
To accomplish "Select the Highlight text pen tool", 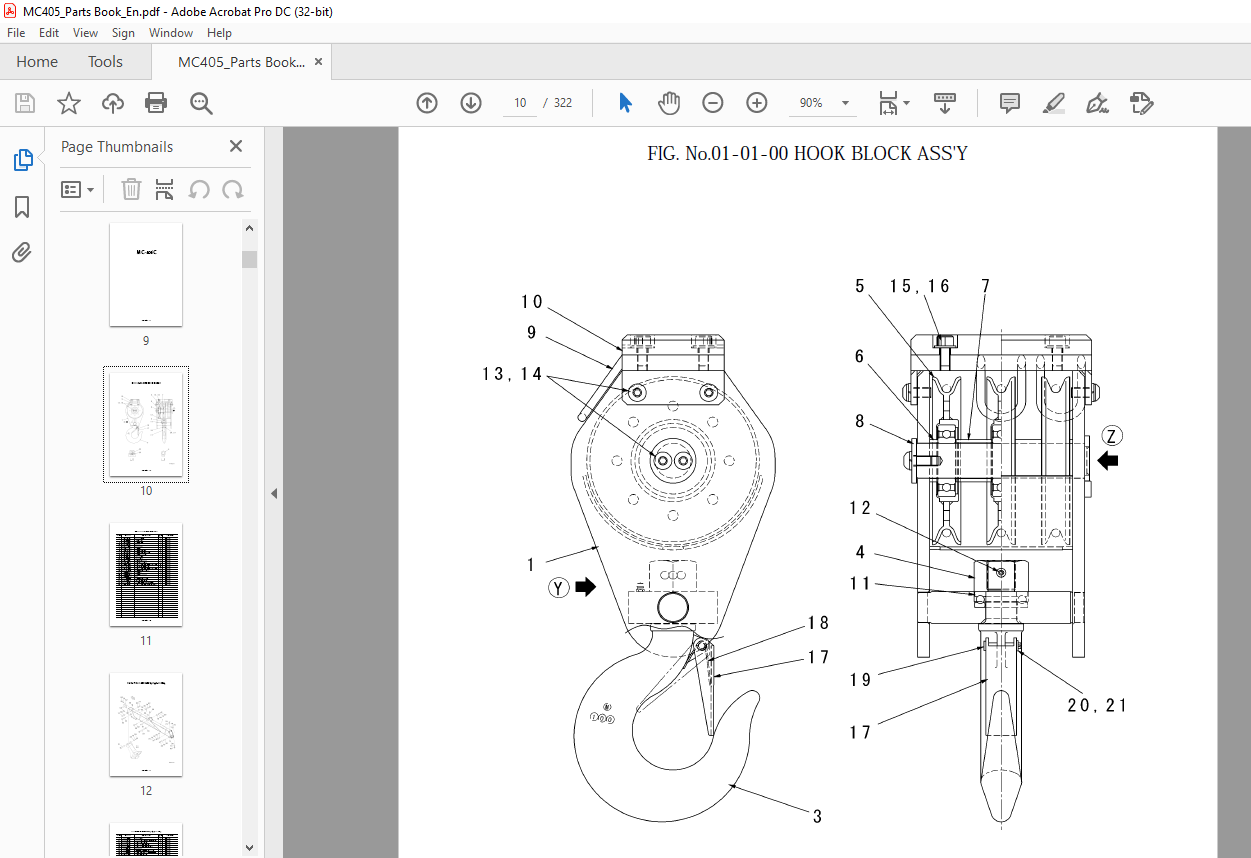I will coord(1053,103).
